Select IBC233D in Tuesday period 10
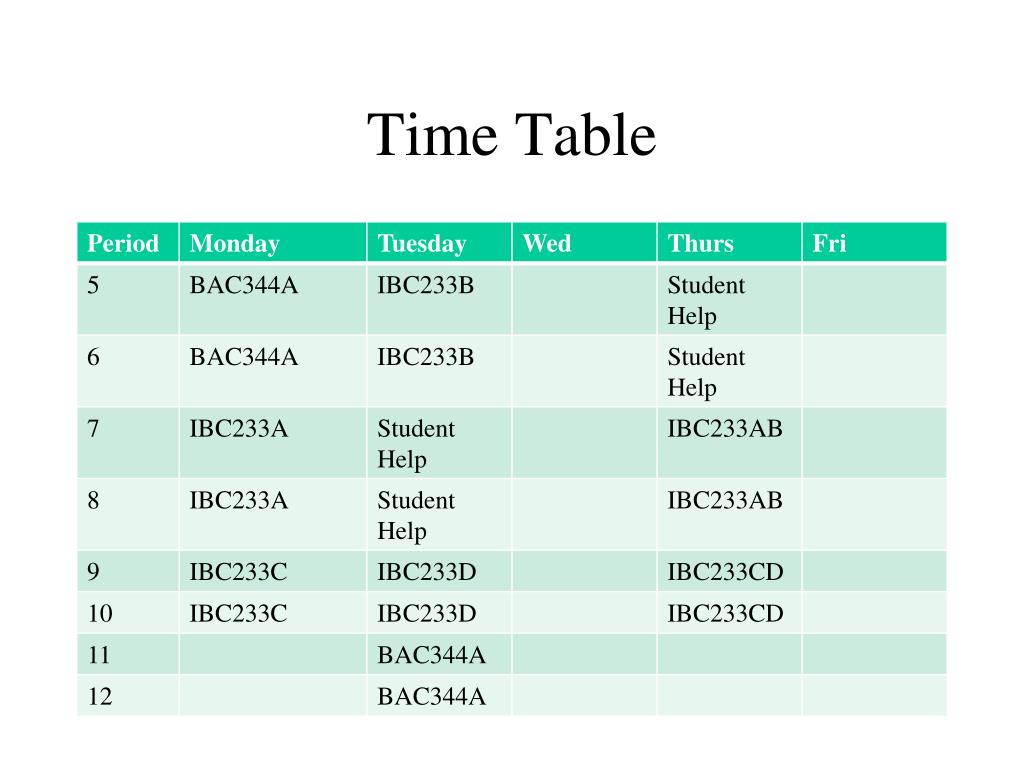1024x768 pixels. [x=426, y=613]
